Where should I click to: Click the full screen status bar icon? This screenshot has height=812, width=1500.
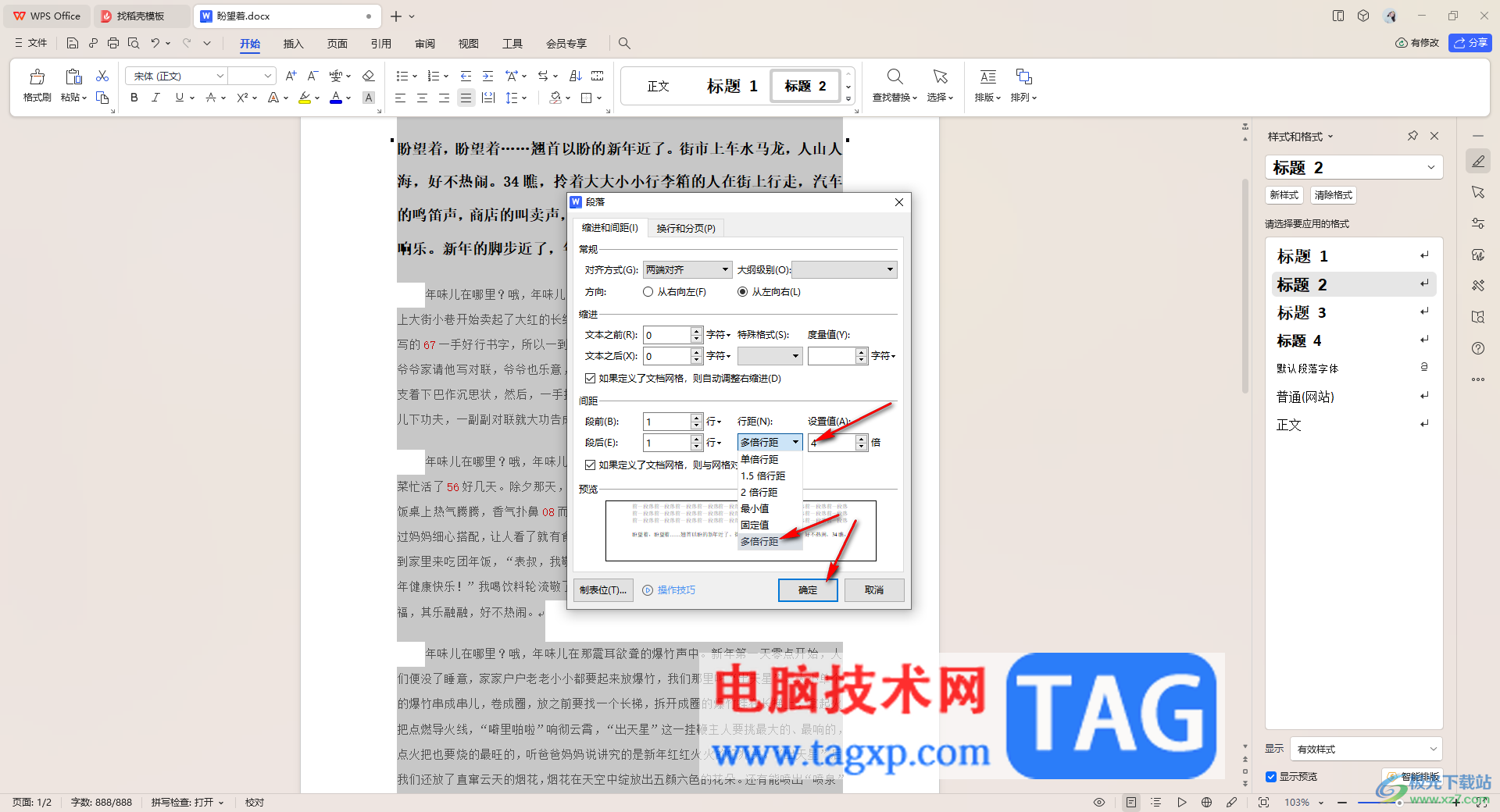[x=1263, y=802]
